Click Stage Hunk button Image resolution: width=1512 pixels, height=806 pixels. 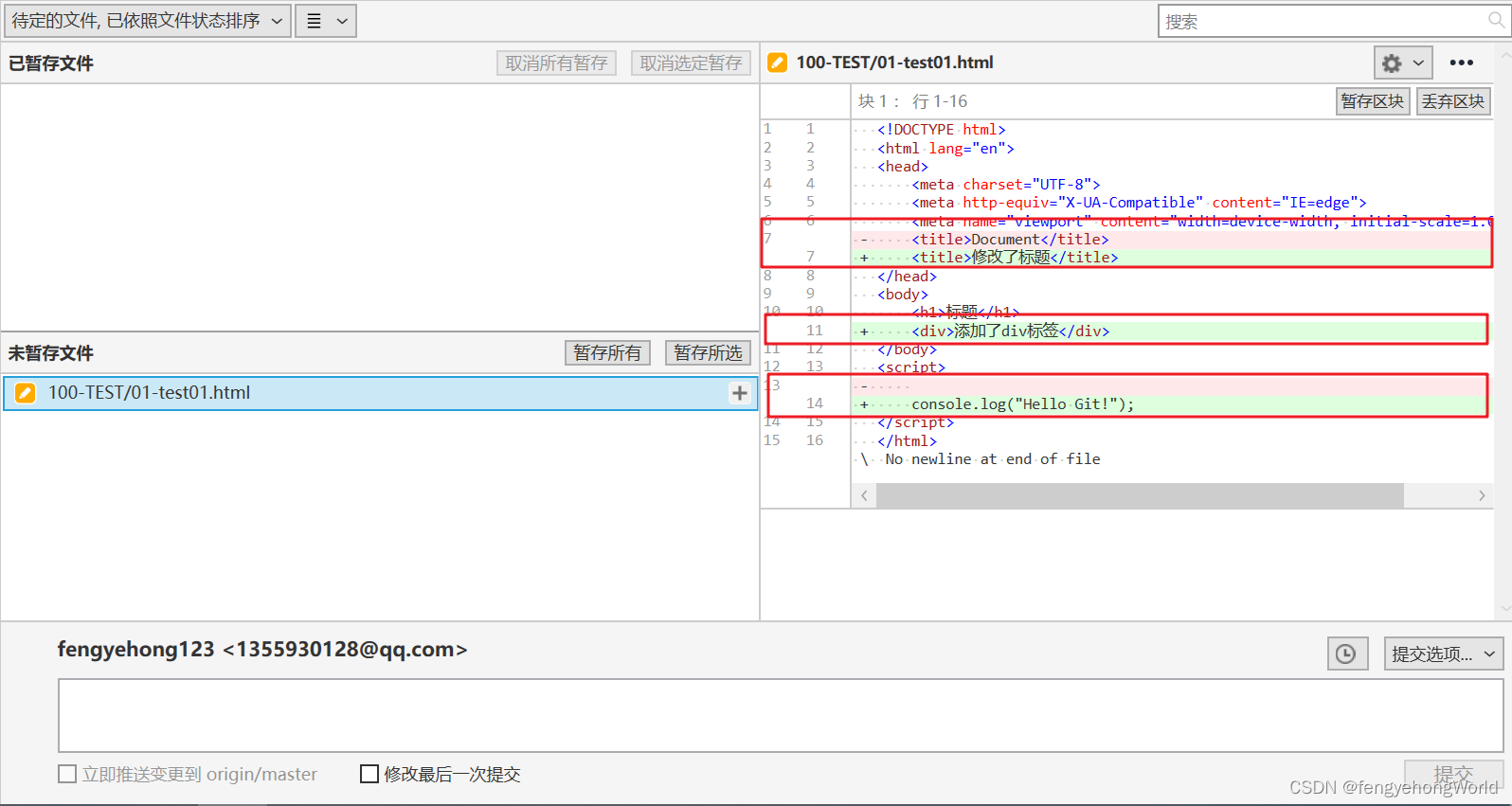click(x=1373, y=101)
